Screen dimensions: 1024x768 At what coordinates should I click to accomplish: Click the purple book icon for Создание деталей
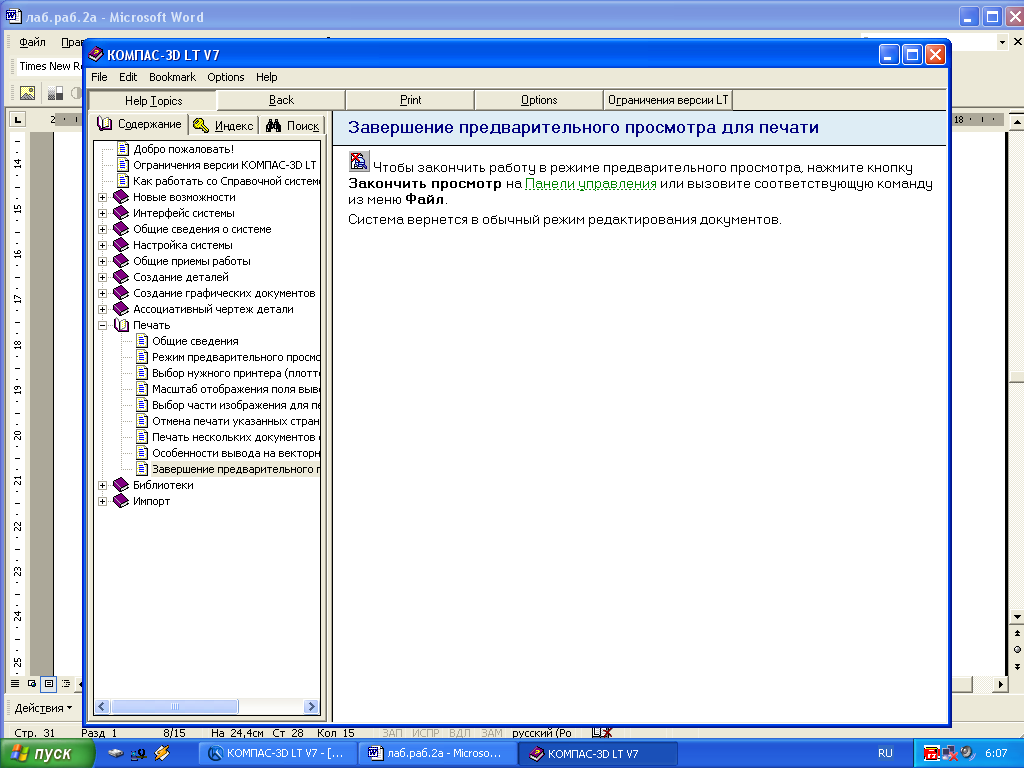[x=121, y=277]
